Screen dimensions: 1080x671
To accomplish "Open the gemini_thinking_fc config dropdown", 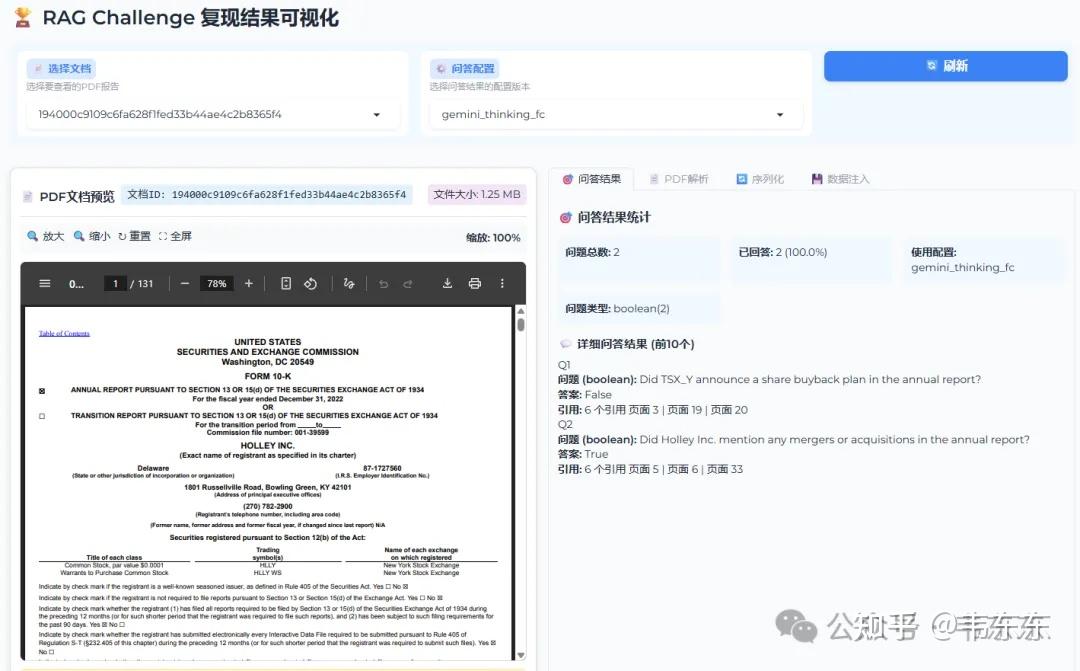I will (613, 114).
